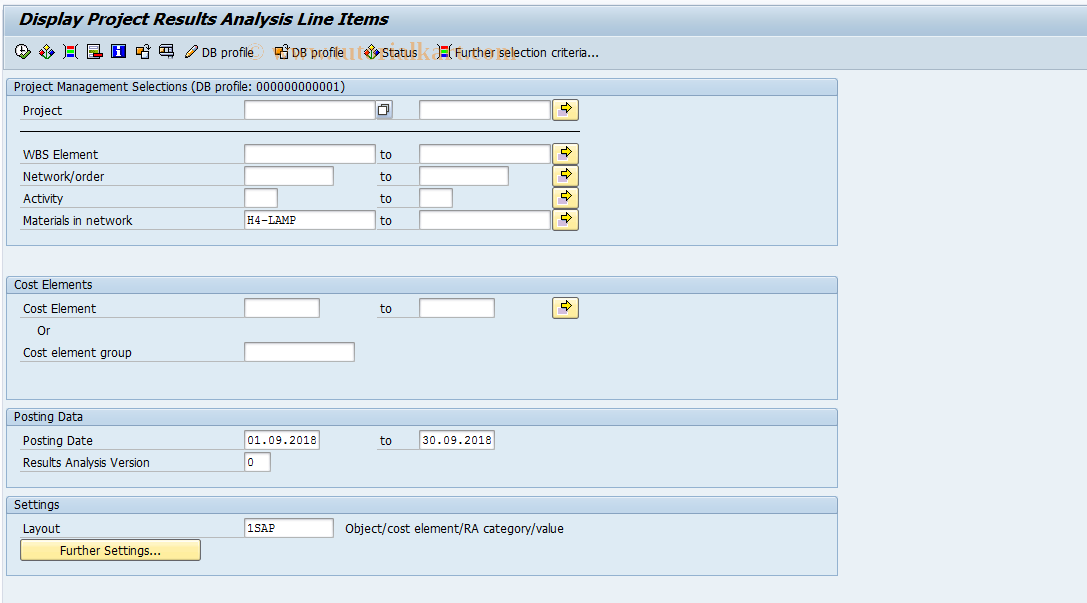Click the Project from input field
Image resolution: width=1087 pixels, height=603 pixels.
coord(310,110)
